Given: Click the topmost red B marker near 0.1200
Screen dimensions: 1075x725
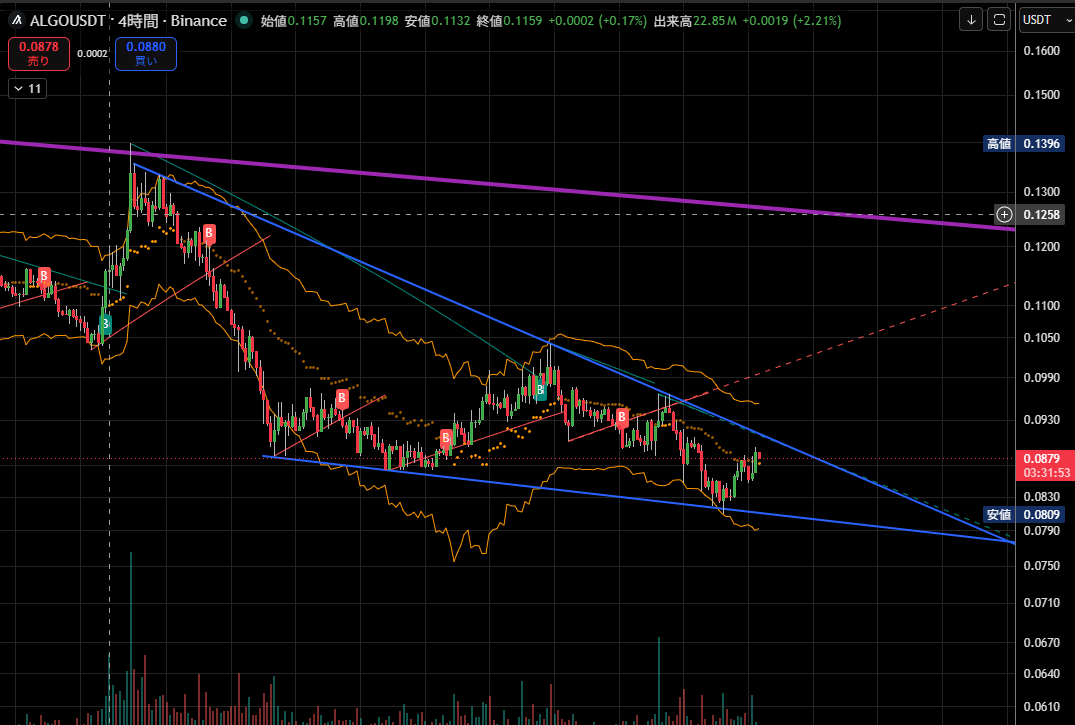Looking at the screenshot, I should tap(209, 234).
